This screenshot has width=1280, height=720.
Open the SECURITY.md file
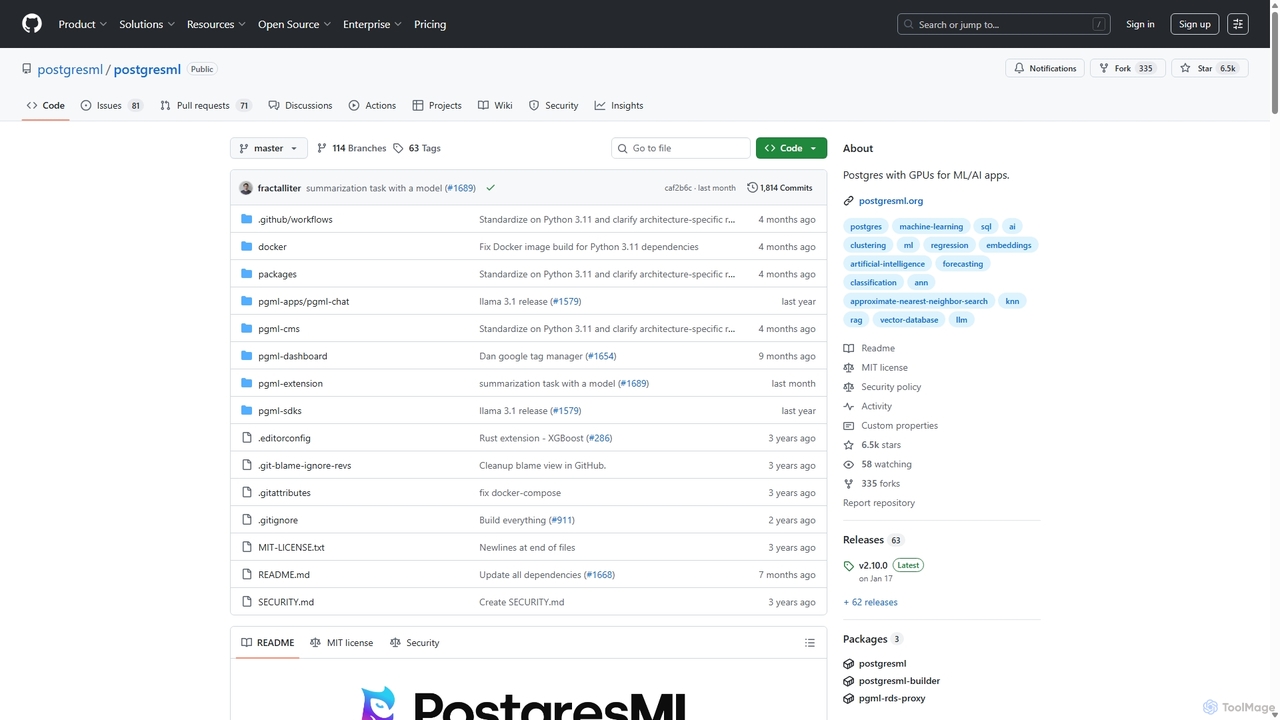click(x=286, y=602)
